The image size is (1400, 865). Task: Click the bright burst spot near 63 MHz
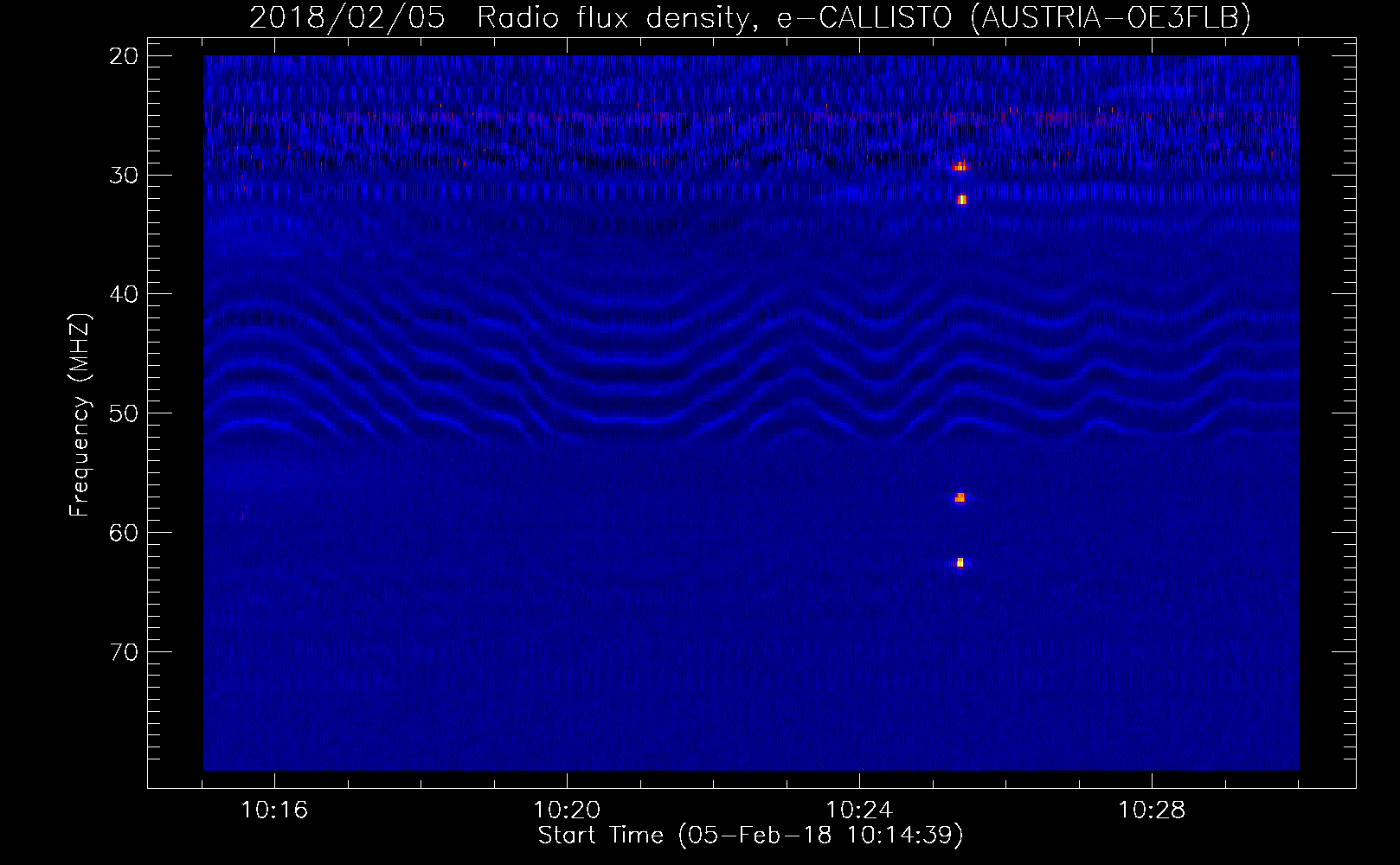click(x=959, y=563)
